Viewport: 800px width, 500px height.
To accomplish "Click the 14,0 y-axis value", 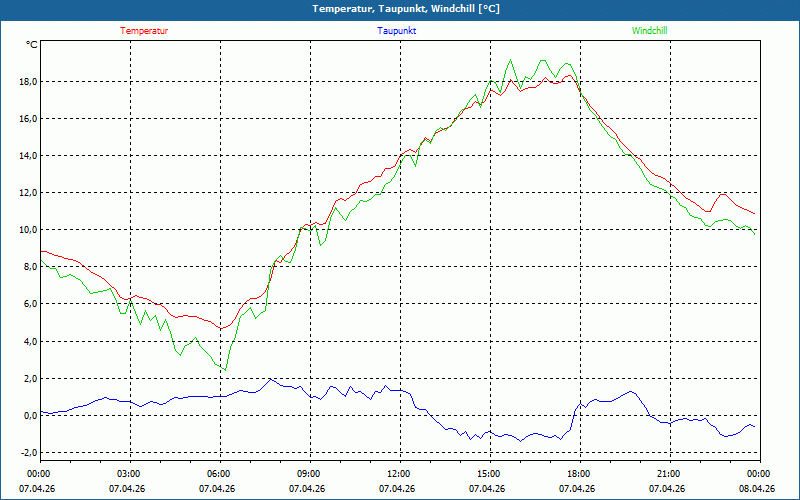I will 28,156.
